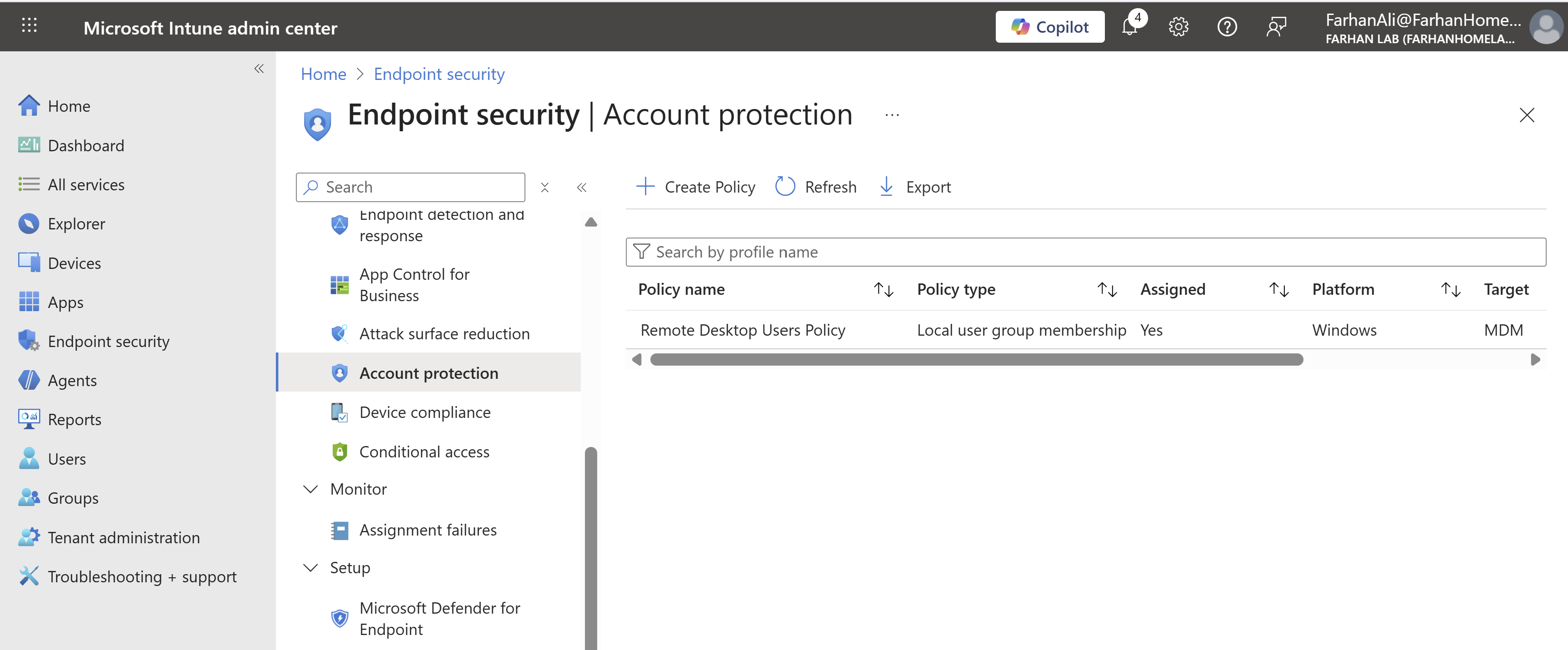The image size is (1568, 650).
Task: Collapse the main left navigation pane
Action: coord(259,69)
